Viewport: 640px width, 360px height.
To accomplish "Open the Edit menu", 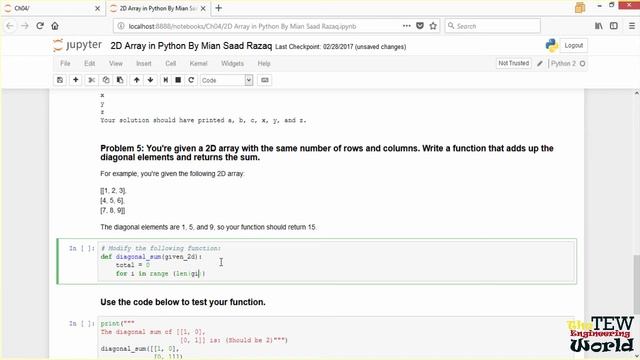I will [x=89, y=64].
